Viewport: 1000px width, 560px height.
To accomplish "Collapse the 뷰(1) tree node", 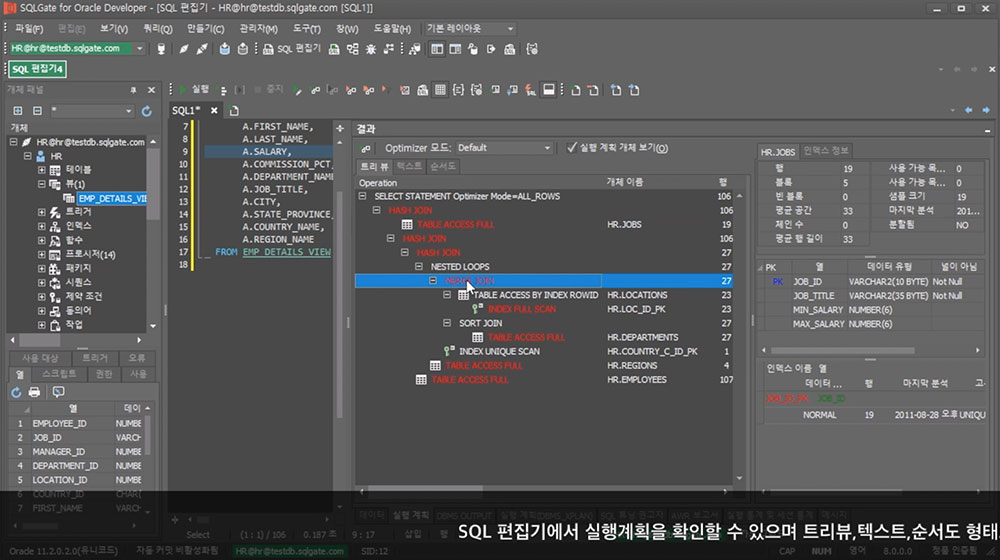I will 41,184.
